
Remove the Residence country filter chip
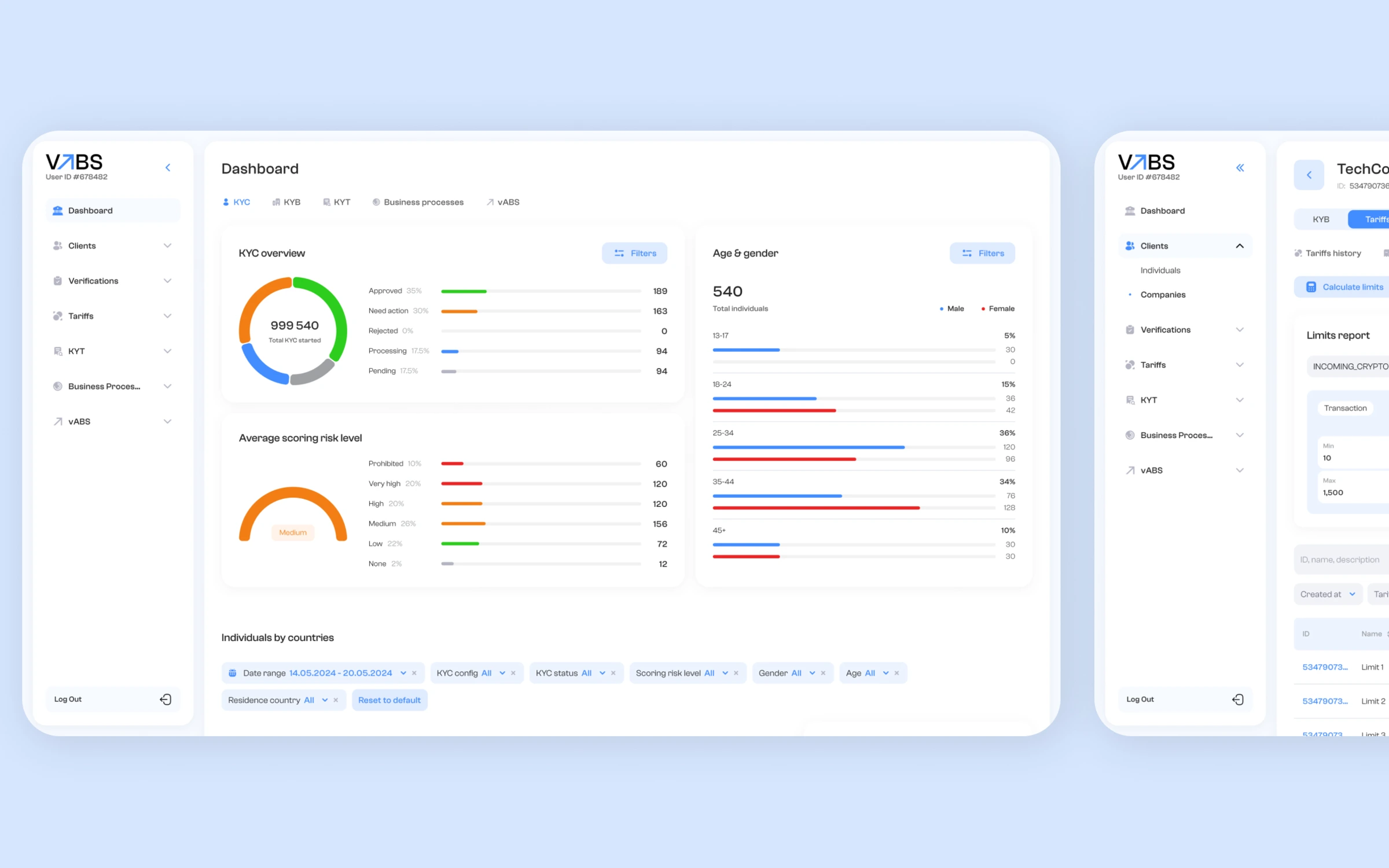click(x=336, y=700)
